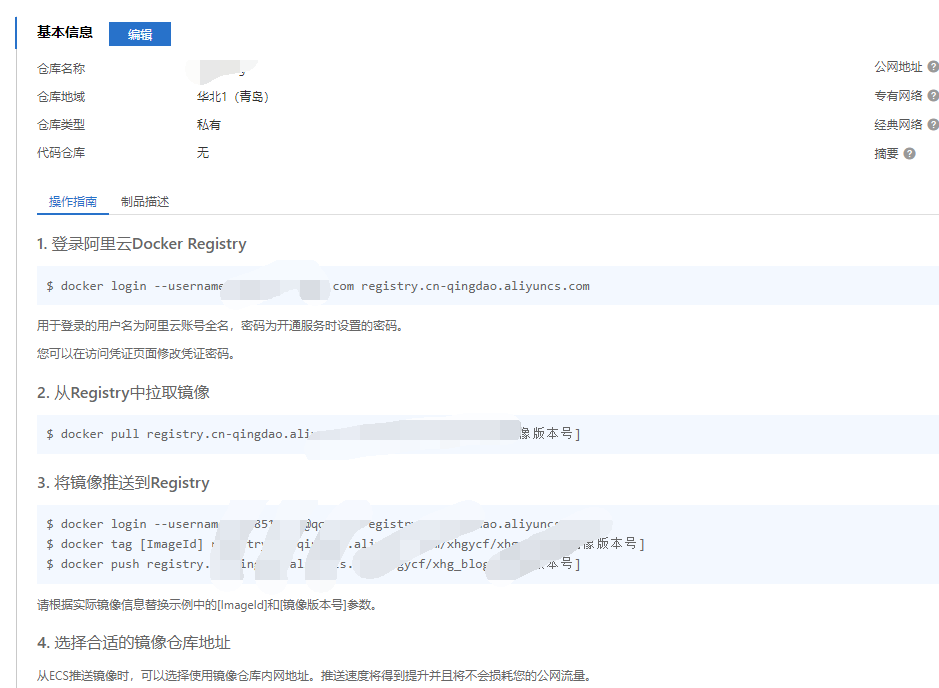Click text about 阿里云账号全名 username

click(x=220, y=326)
